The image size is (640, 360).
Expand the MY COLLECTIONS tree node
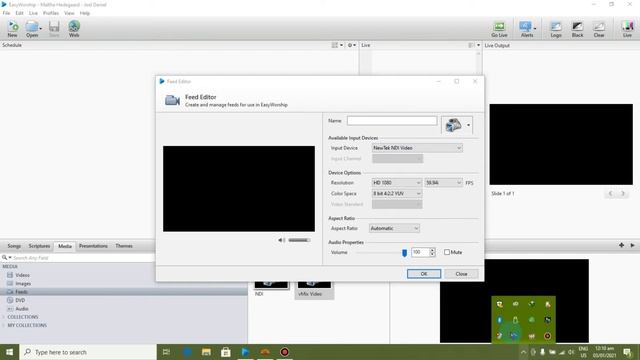click(4, 325)
